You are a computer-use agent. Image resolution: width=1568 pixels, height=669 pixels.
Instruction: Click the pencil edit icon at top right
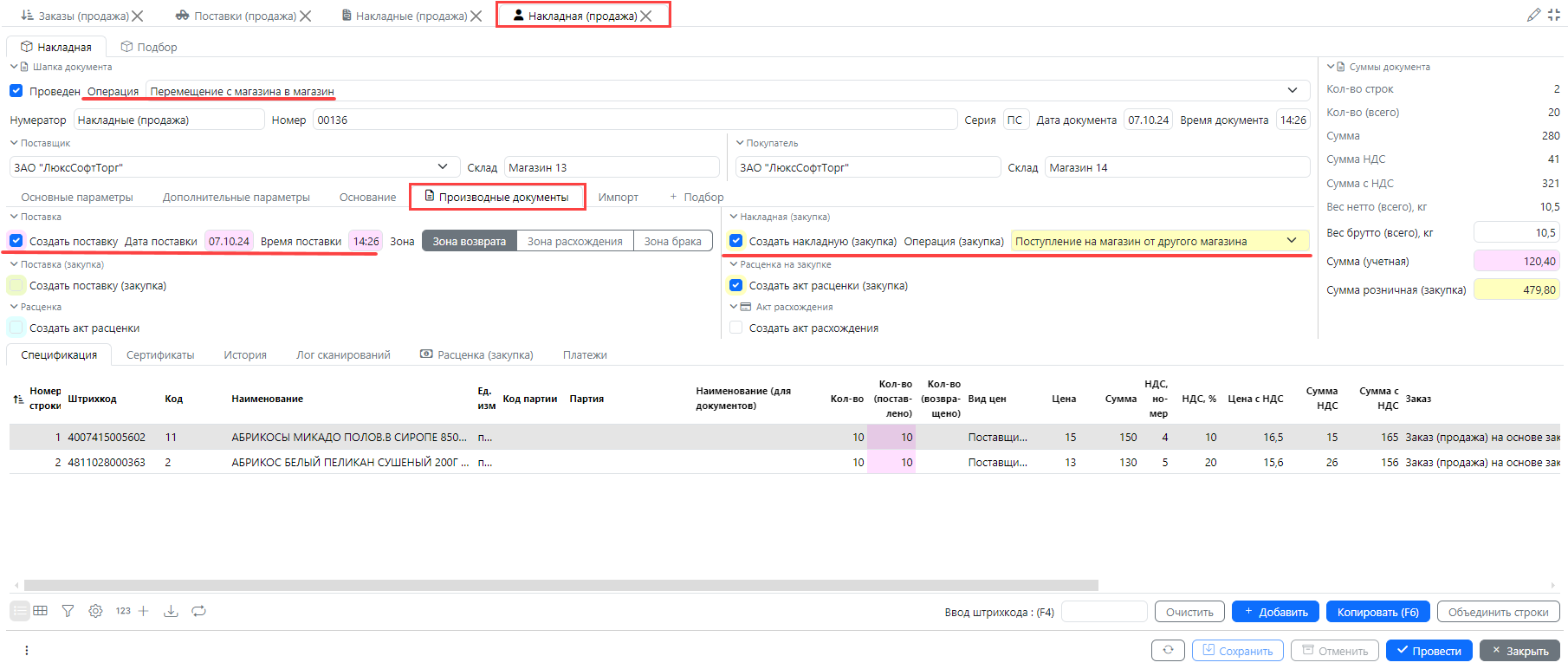(x=1533, y=15)
